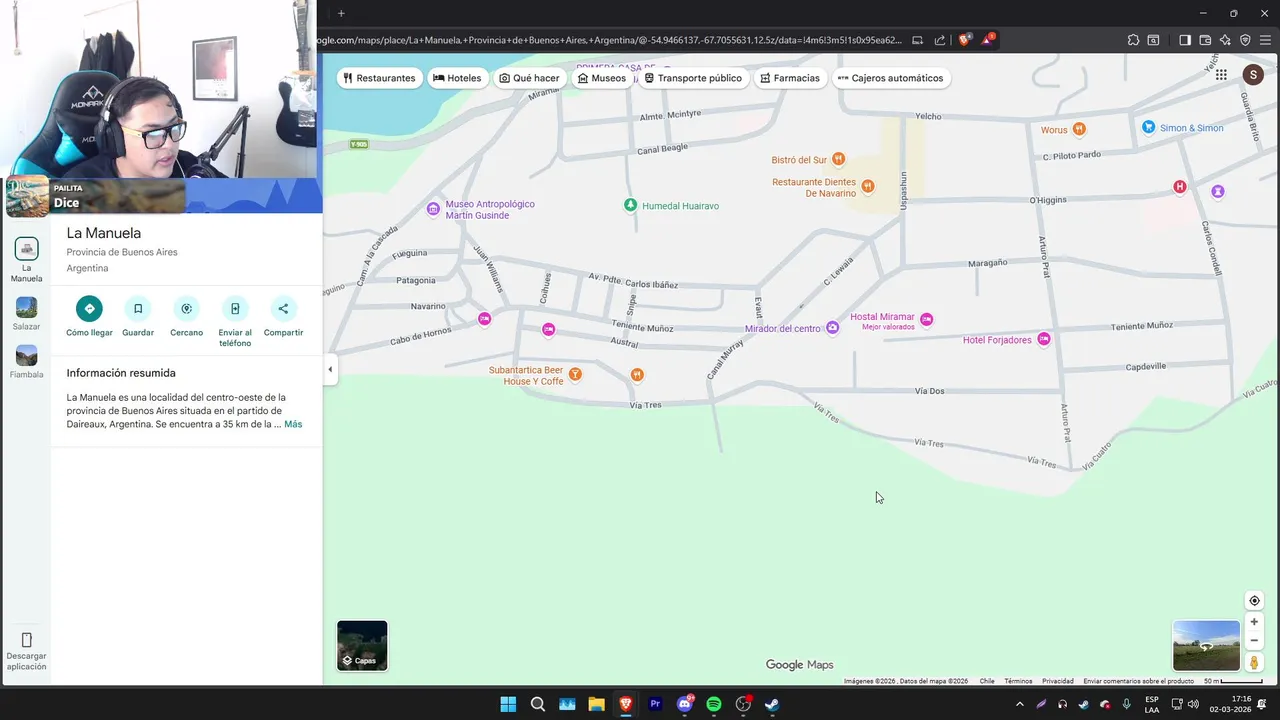Select Simon & Simon shopping marker
The width and height of the screenshot is (1280, 720).
coord(1149,127)
